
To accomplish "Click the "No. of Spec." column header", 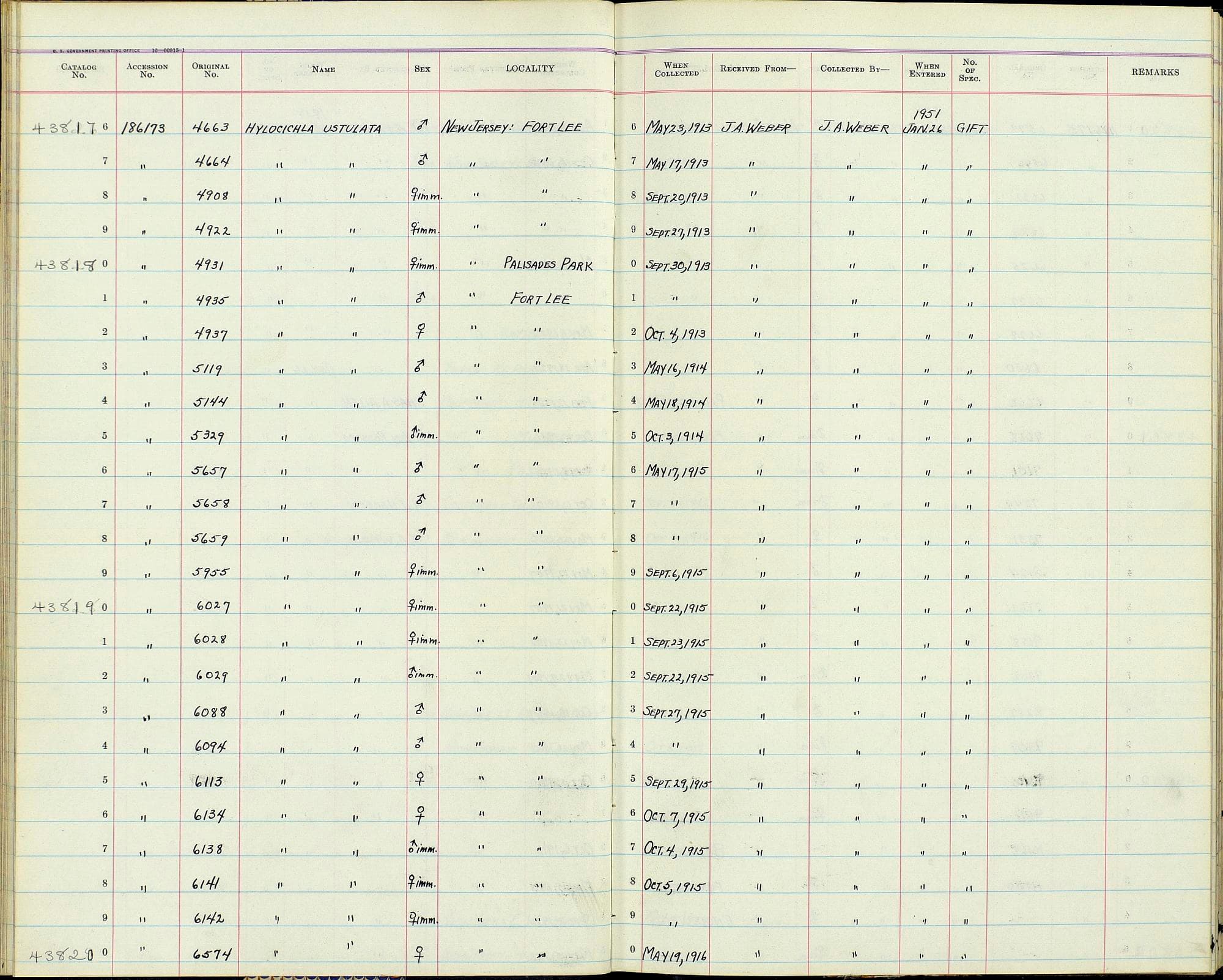I will [970, 70].
